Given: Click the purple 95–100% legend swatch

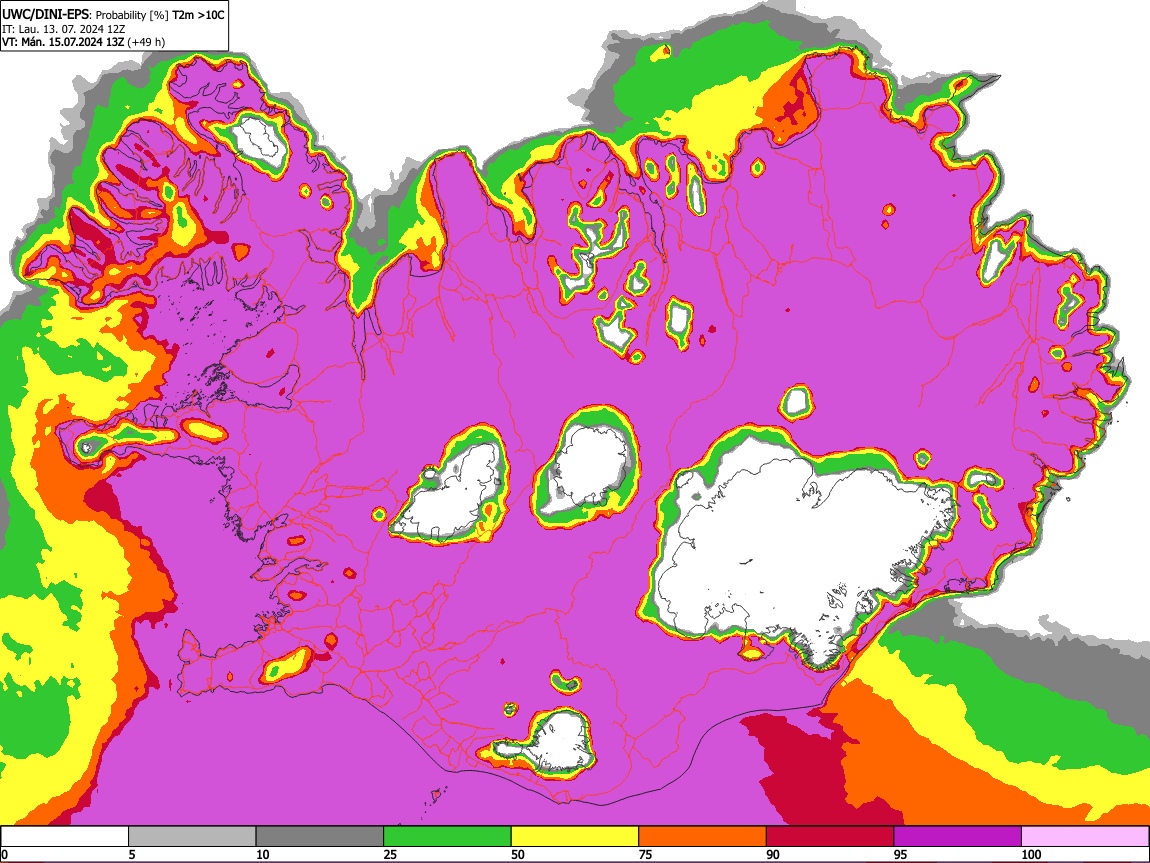Looking at the screenshot, I should 958,837.
